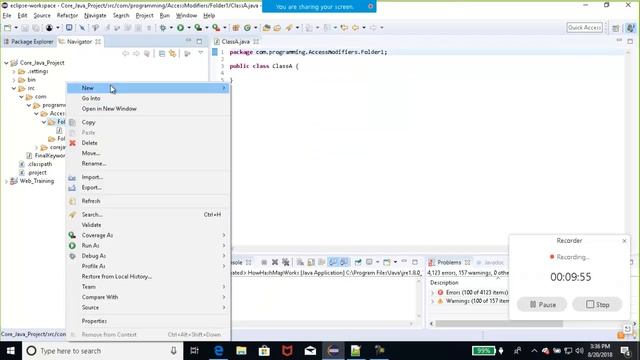Stop screen sharing from the banner
The image size is (640, 360).
click(x=371, y=7)
